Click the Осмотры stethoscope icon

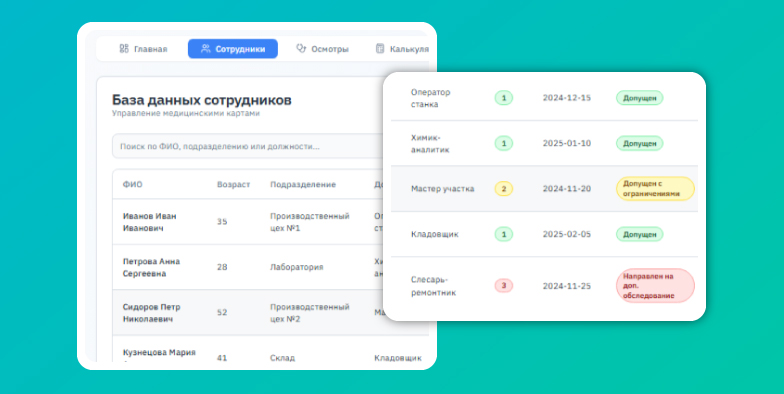[x=301, y=49]
